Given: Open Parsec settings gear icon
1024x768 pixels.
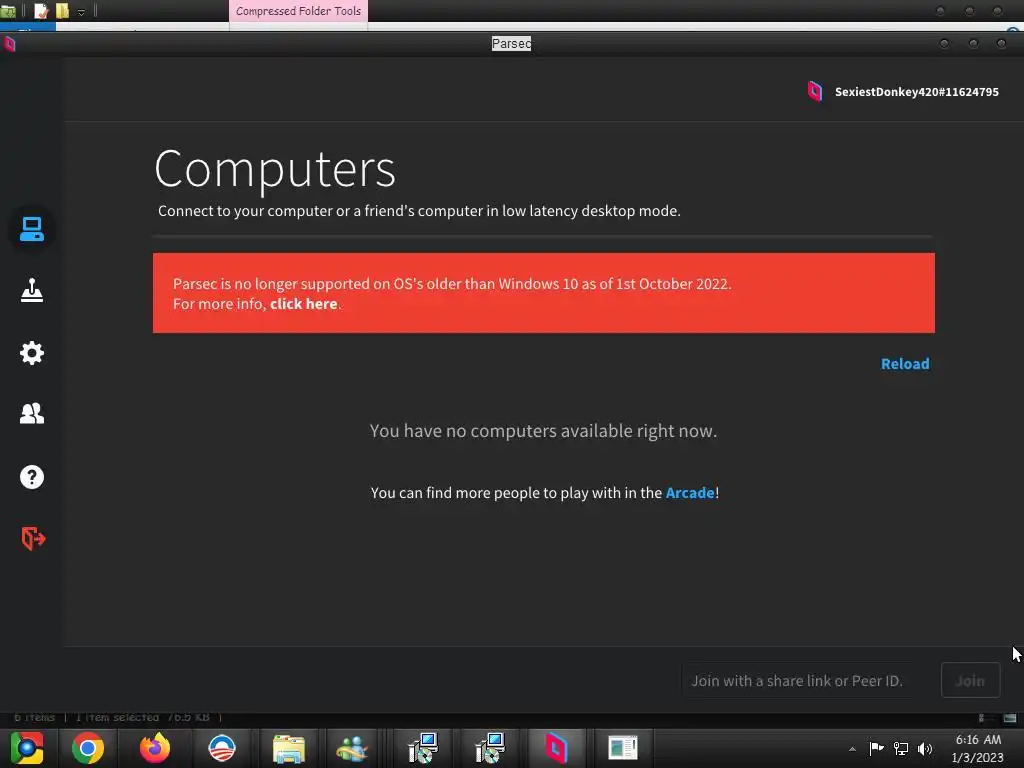Looking at the screenshot, I should tap(31, 353).
